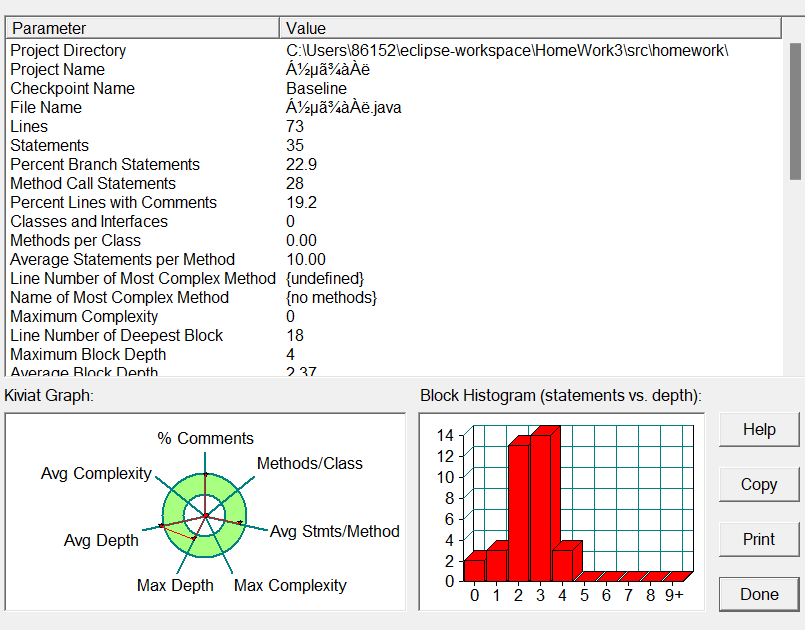Click the Methods/Class axis label
The image size is (805, 630).
(x=310, y=463)
